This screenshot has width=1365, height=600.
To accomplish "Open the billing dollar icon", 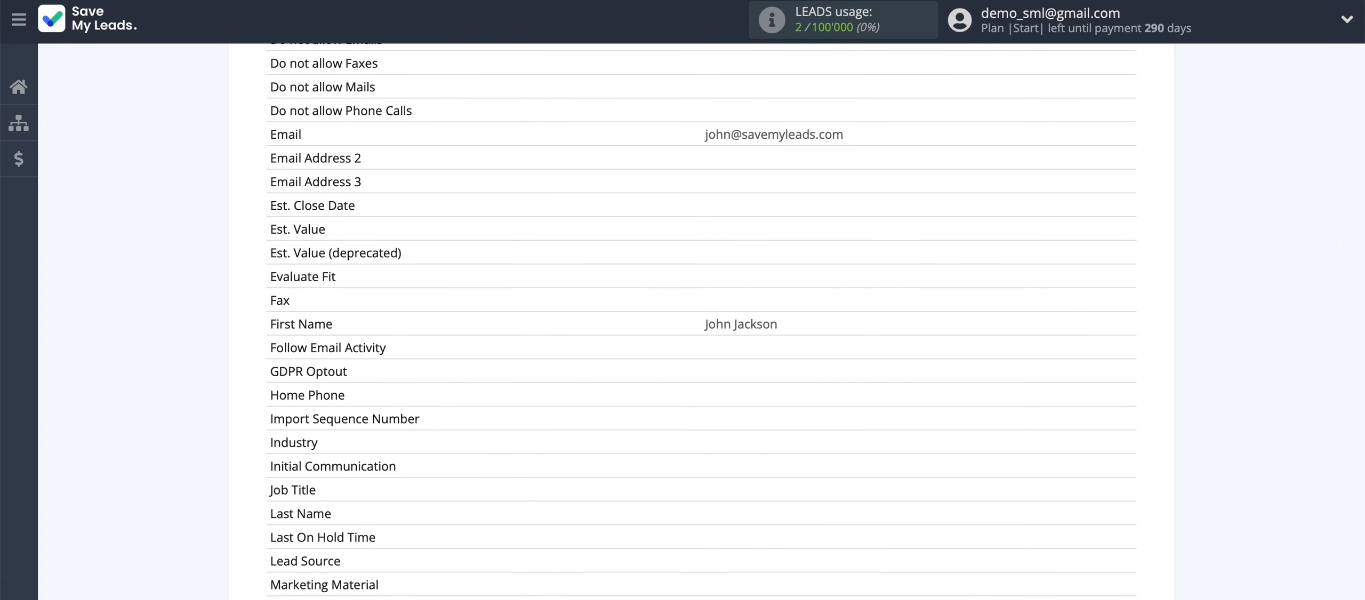I will [x=18, y=159].
